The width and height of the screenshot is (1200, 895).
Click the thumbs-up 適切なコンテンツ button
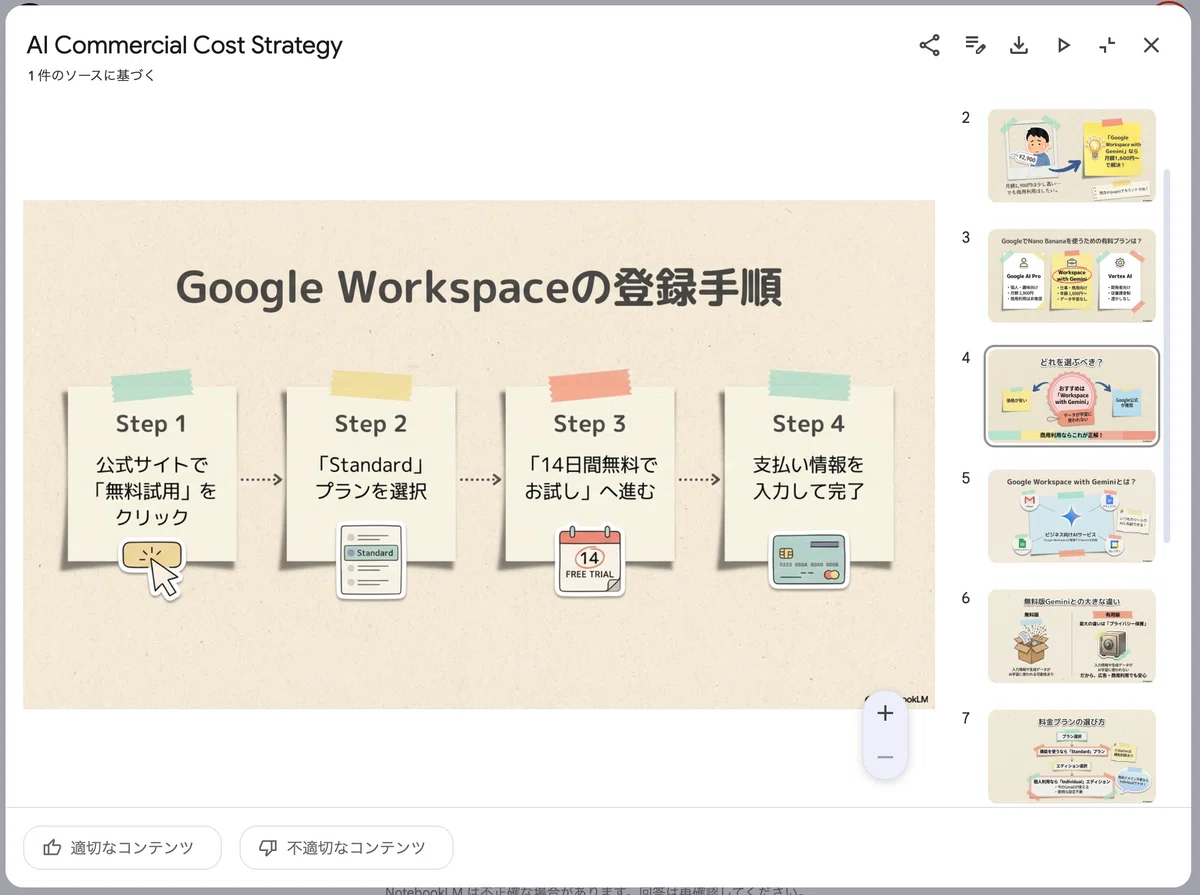point(122,848)
